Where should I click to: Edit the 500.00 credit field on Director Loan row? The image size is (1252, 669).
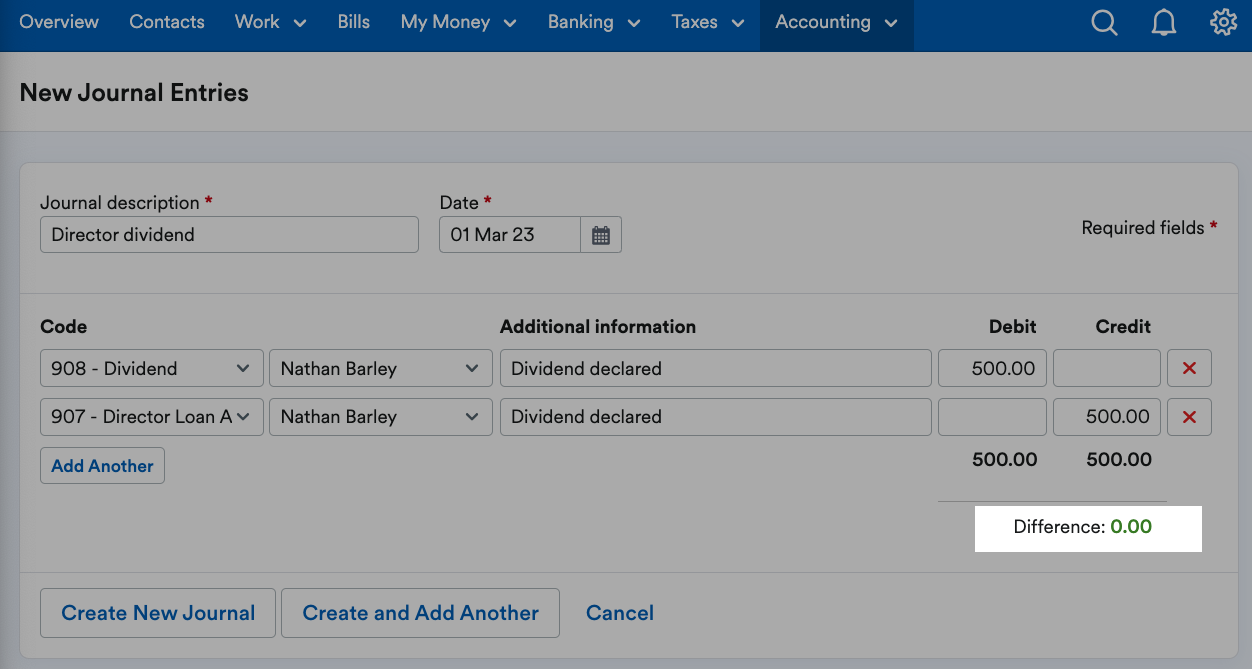point(1107,416)
